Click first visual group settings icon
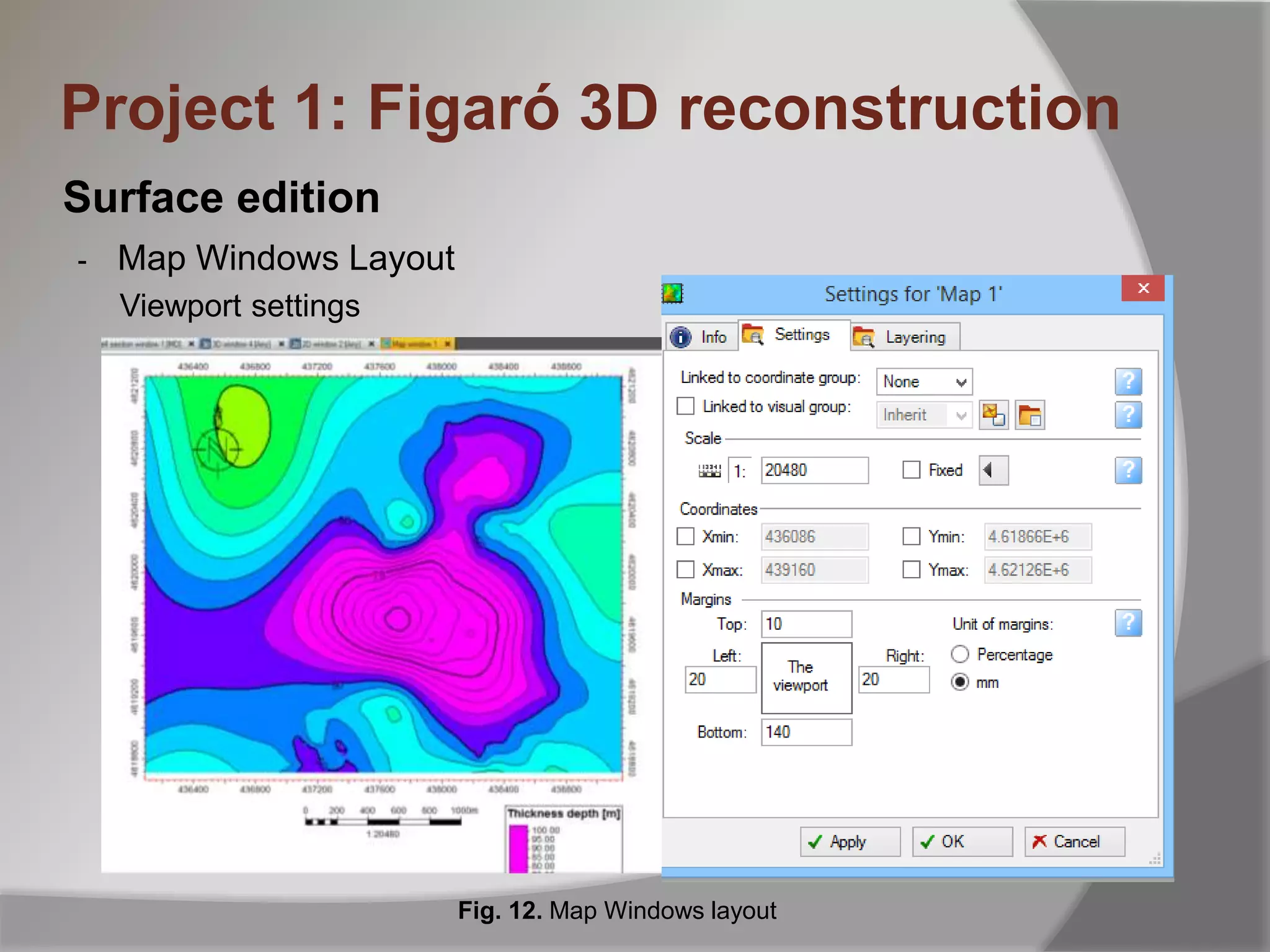 (x=993, y=415)
